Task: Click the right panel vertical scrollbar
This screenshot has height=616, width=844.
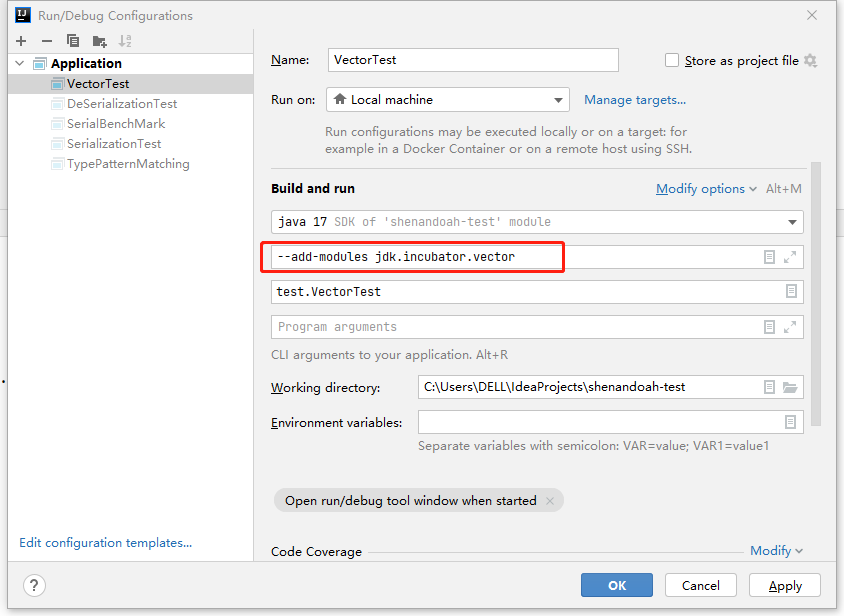Action: (816, 290)
